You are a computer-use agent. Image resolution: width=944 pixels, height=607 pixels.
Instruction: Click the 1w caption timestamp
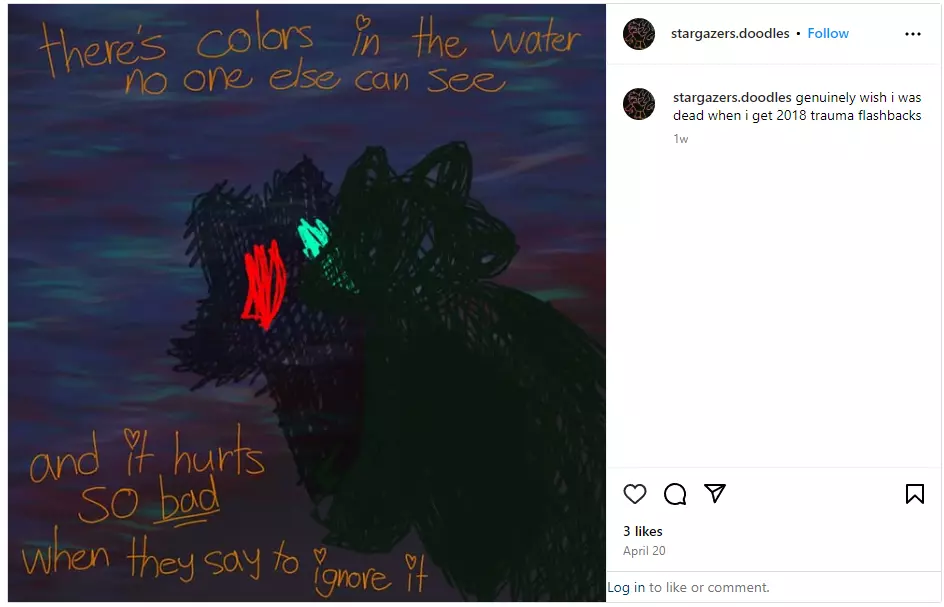click(x=680, y=139)
